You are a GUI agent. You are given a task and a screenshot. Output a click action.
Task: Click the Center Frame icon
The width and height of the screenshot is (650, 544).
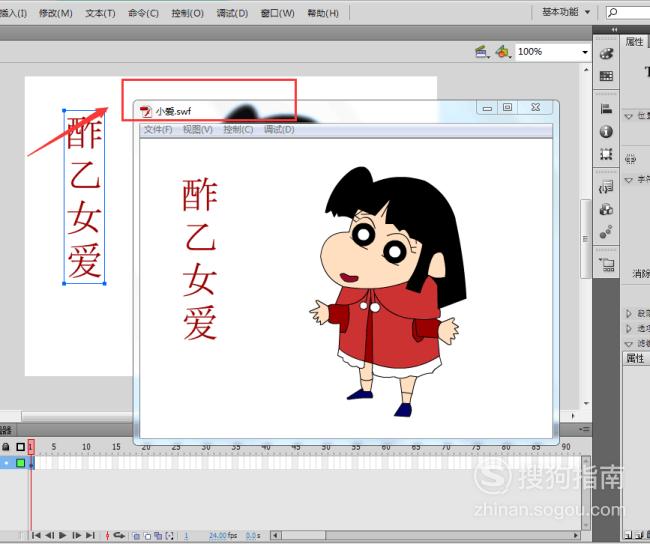point(107,536)
